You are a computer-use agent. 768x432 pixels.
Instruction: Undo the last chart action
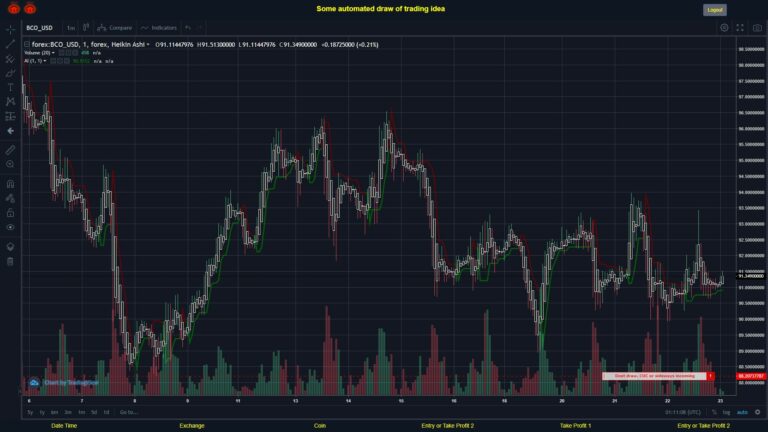pos(188,28)
